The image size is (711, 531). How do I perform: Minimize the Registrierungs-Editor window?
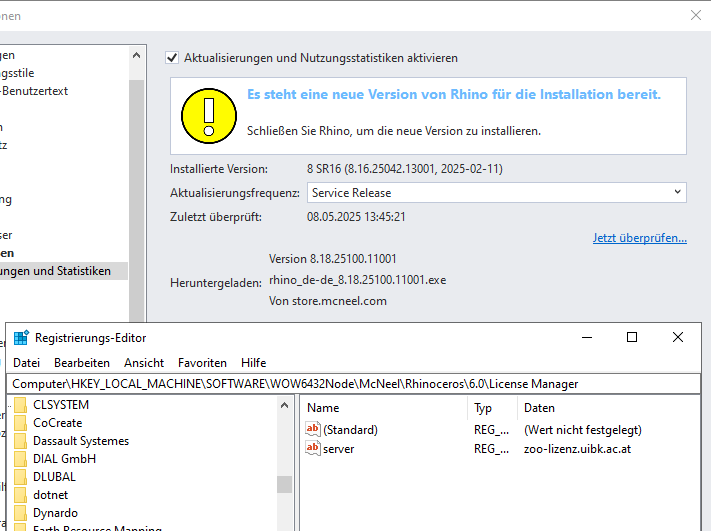[x=587, y=337]
